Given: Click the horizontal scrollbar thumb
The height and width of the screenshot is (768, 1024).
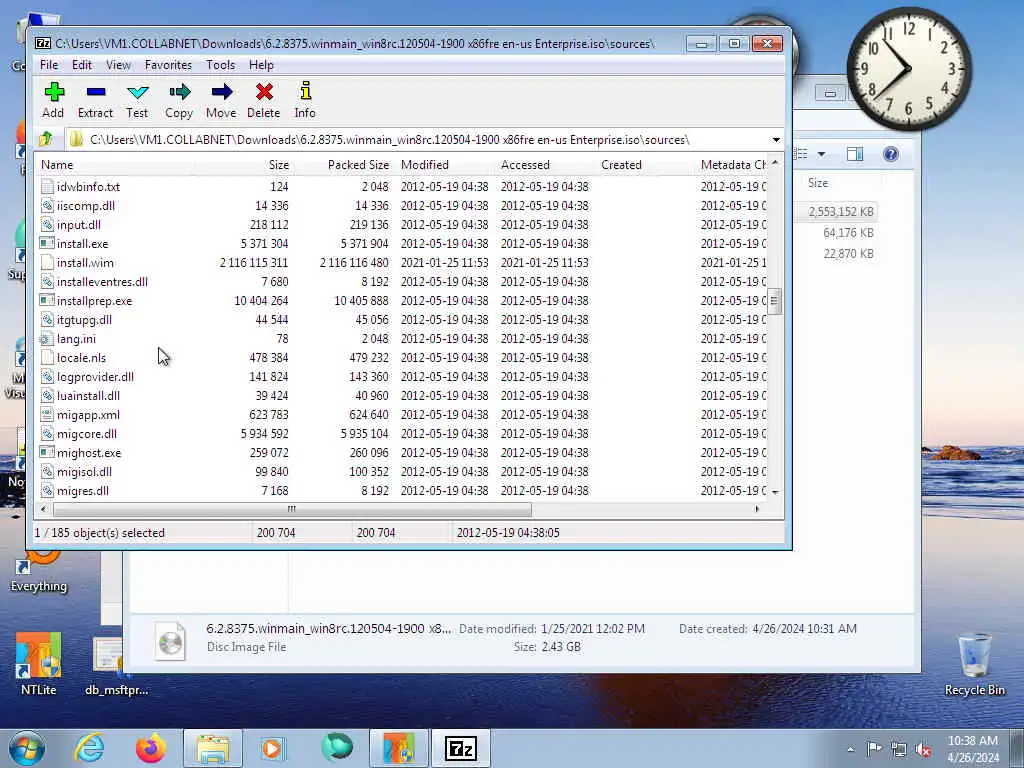Looking at the screenshot, I should tap(292, 509).
